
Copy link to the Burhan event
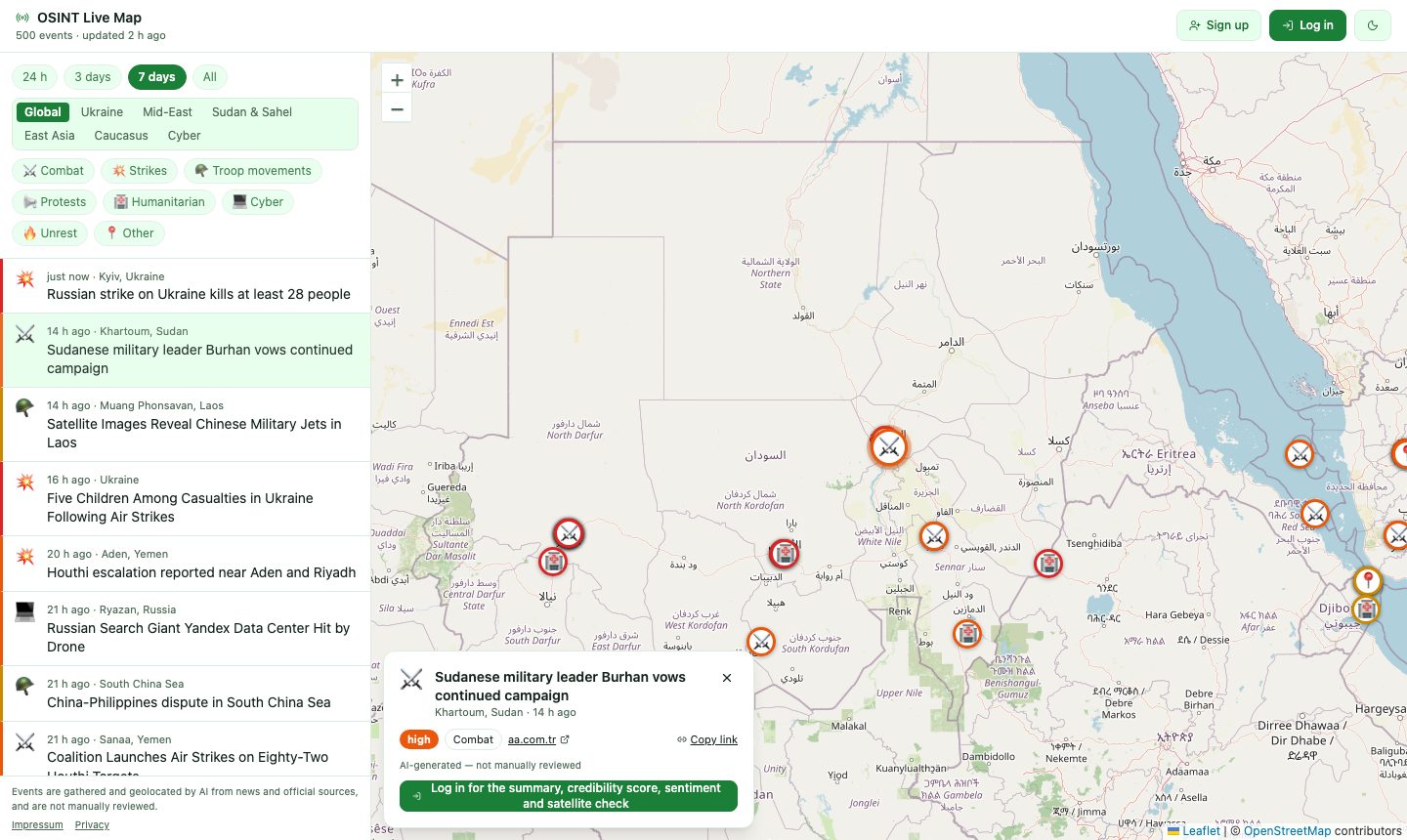click(x=707, y=739)
